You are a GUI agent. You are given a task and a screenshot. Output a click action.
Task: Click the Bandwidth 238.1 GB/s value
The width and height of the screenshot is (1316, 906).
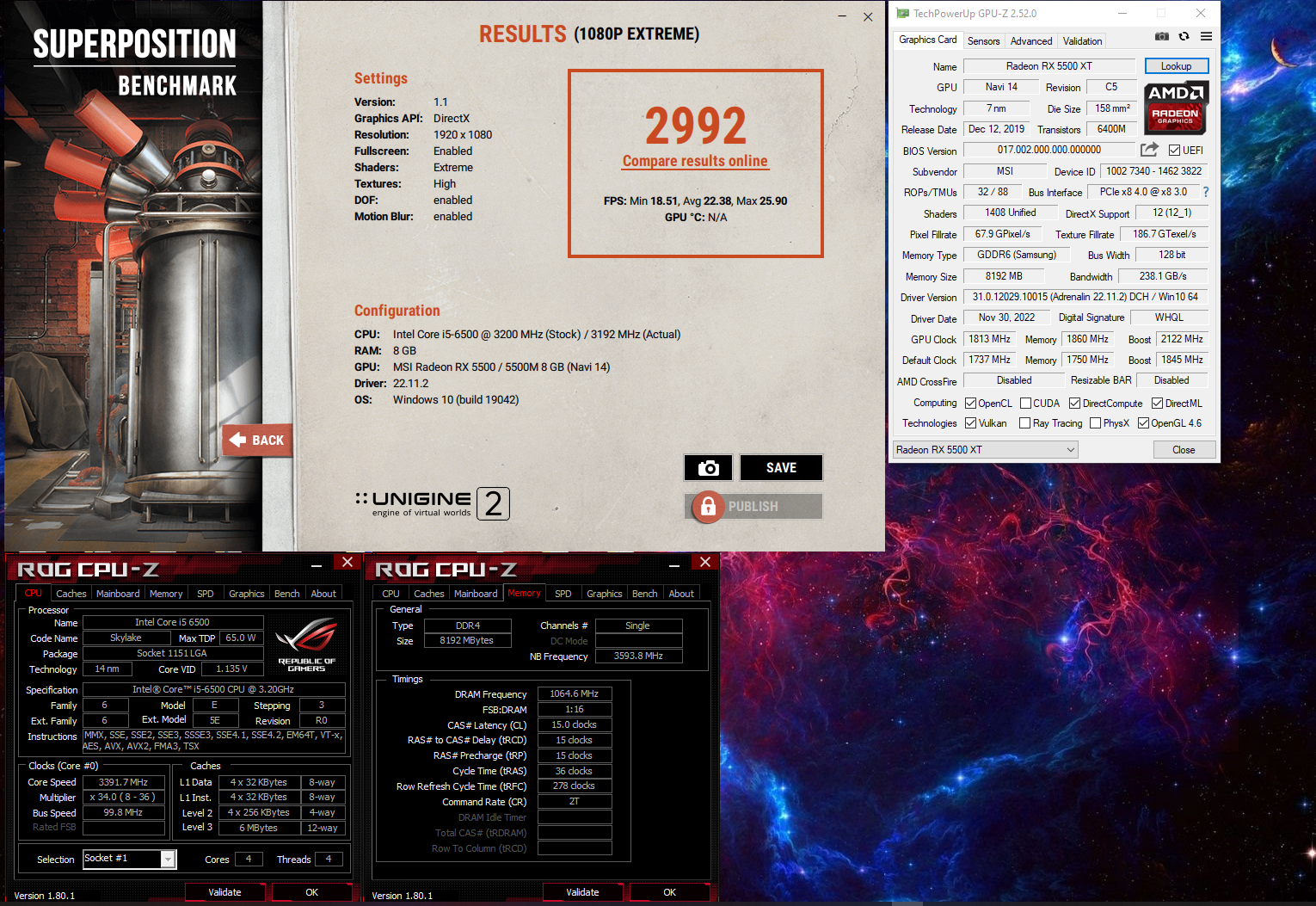pos(1163,276)
